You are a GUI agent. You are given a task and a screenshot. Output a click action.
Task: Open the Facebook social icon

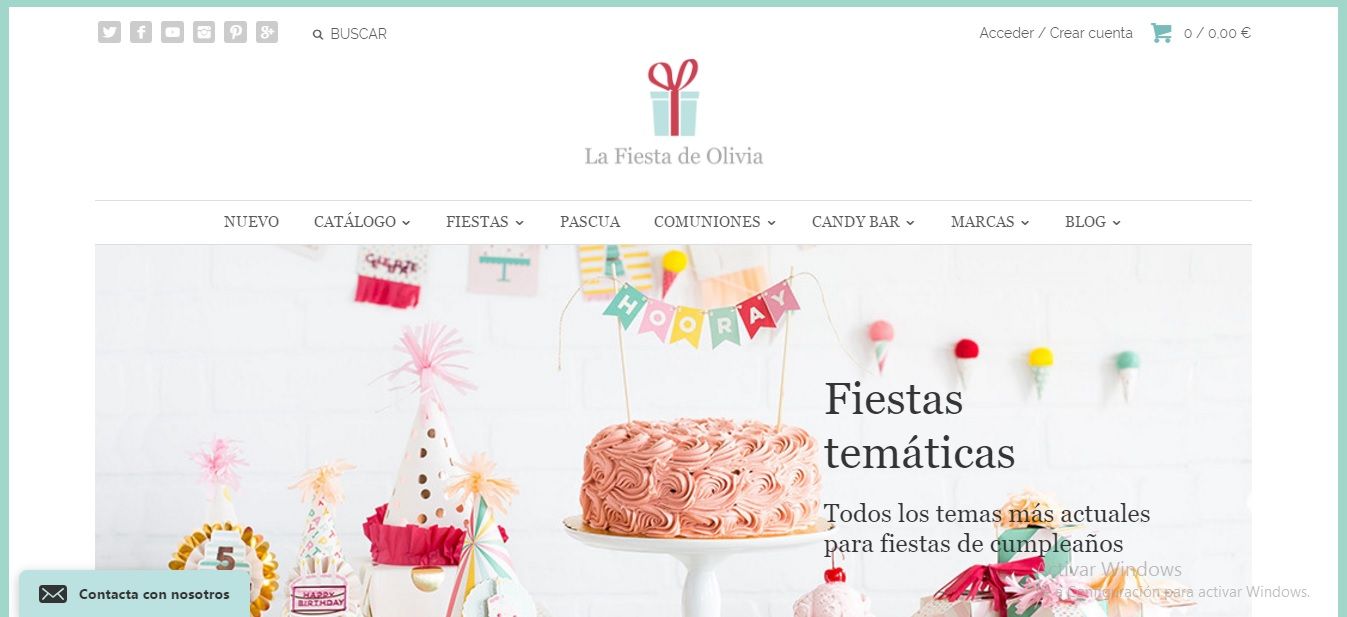point(141,33)
